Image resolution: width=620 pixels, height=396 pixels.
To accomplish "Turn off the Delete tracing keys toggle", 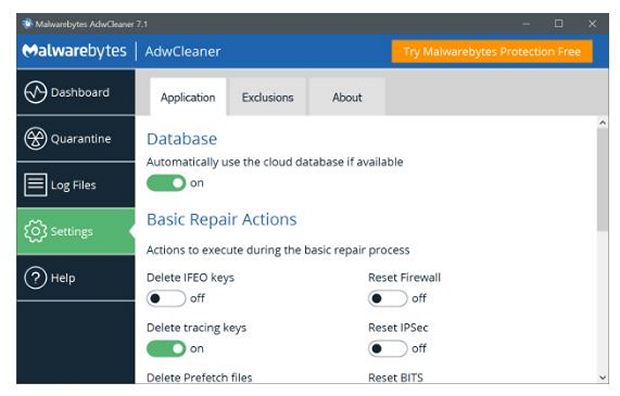I will click(166, 349).
